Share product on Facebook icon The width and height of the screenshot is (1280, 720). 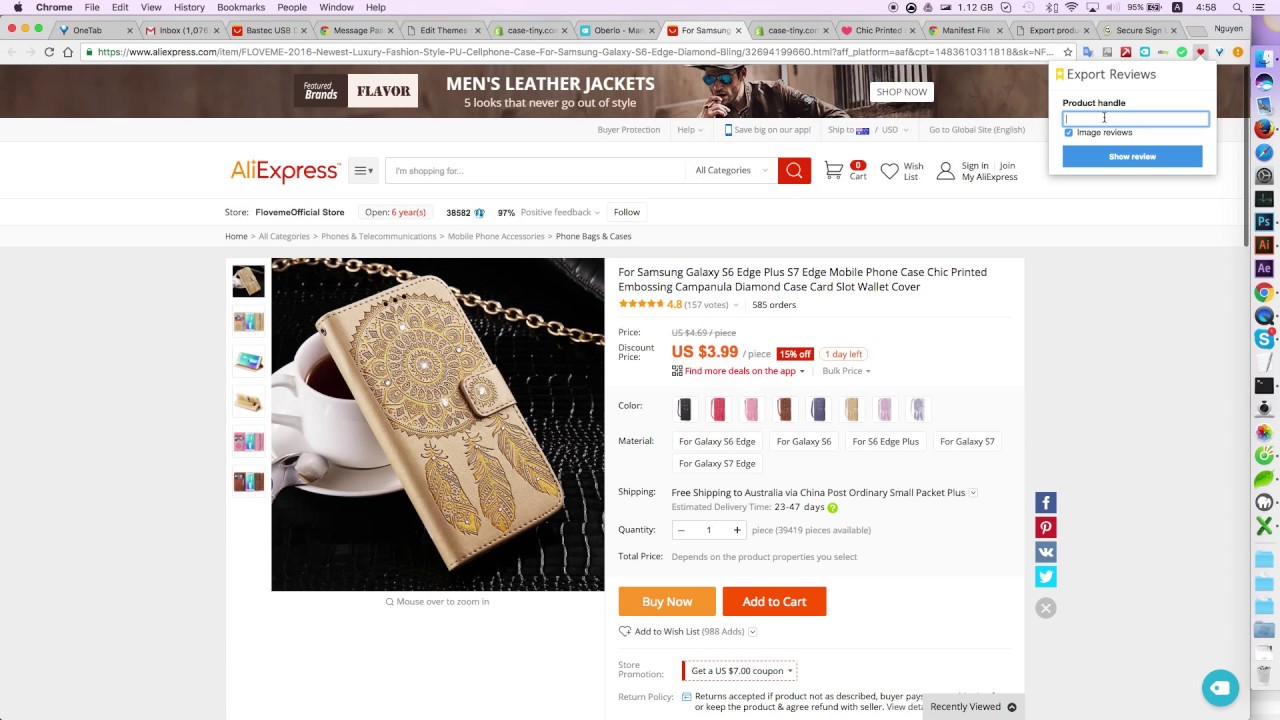1046,503
